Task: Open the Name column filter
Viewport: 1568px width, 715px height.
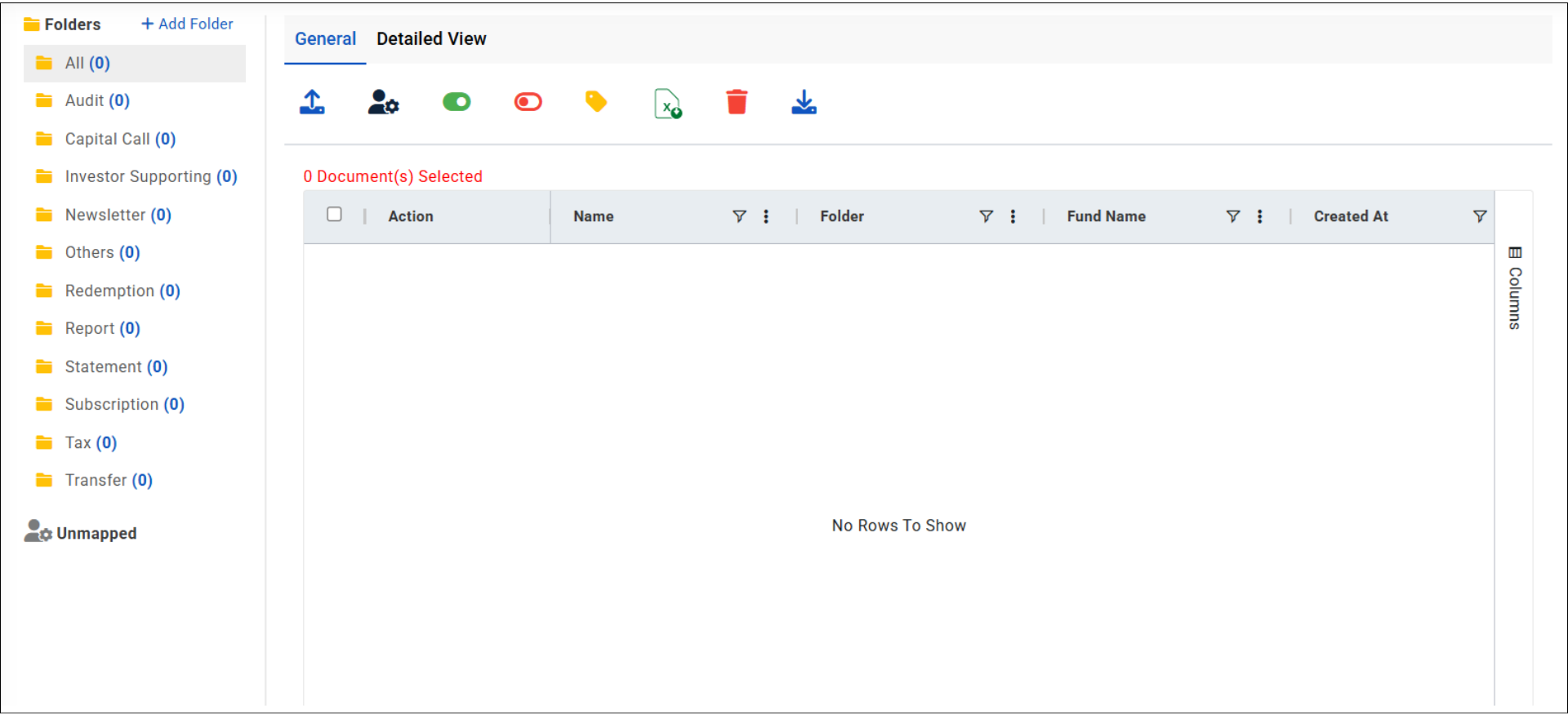Action: click(739, 216)
